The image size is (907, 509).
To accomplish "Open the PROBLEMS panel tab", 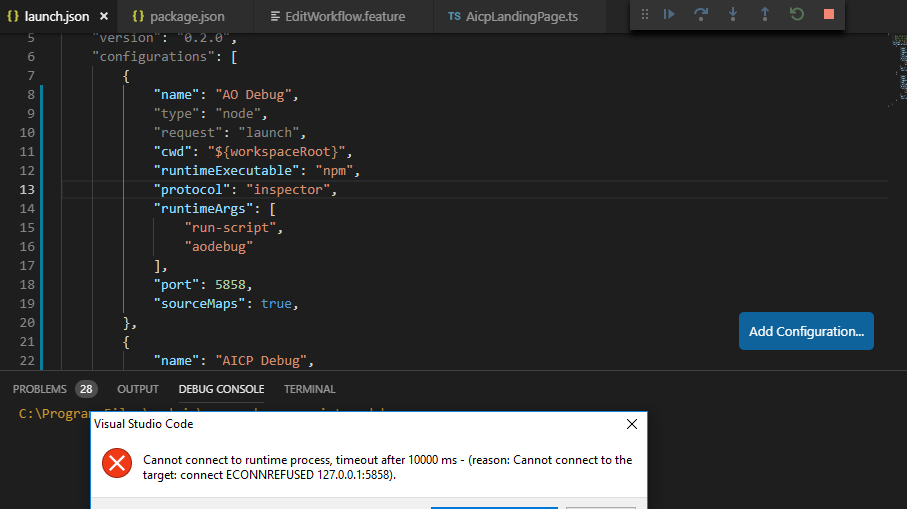I will pos(39,389).
